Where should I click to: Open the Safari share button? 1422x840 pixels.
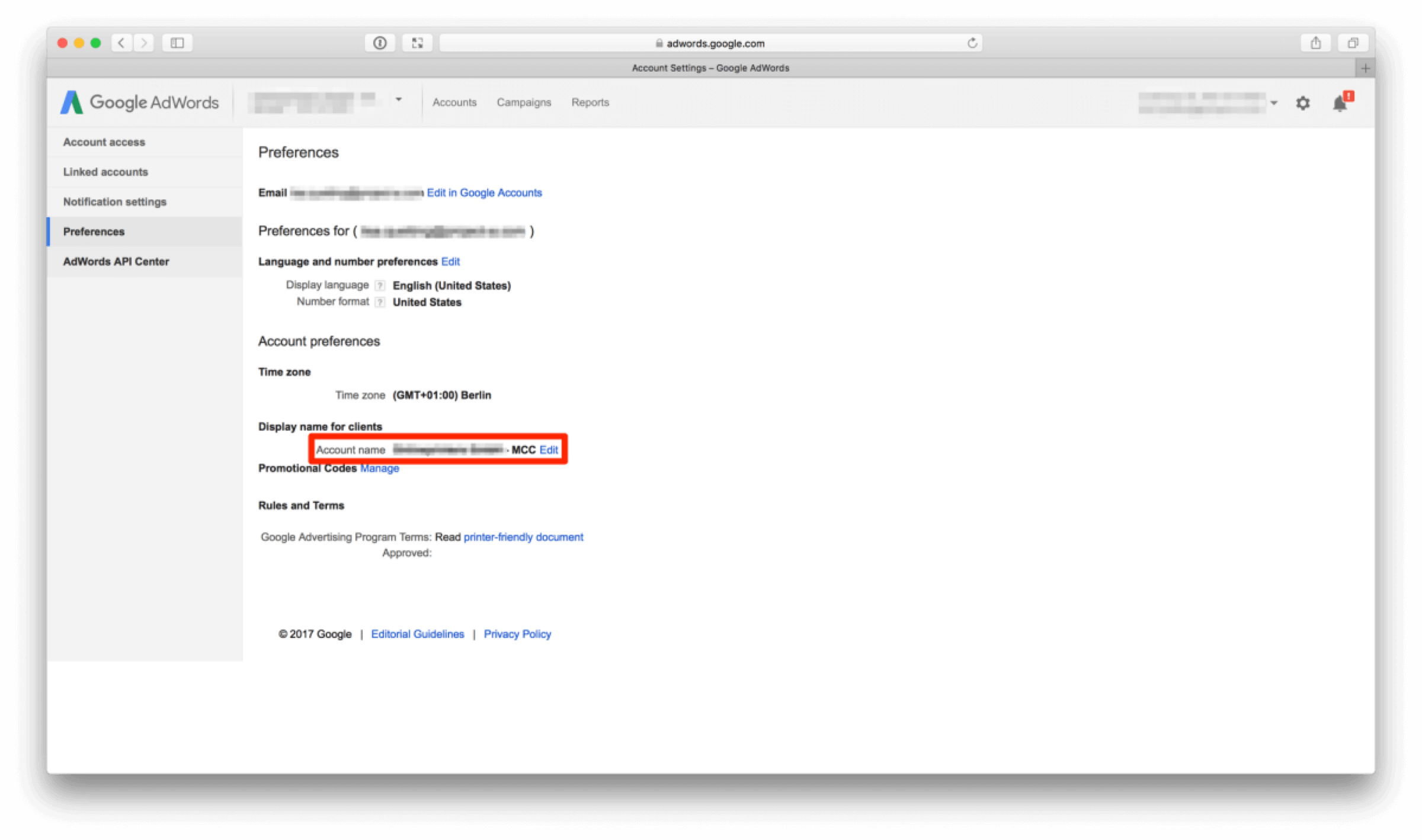click(x=1315, y=43)
